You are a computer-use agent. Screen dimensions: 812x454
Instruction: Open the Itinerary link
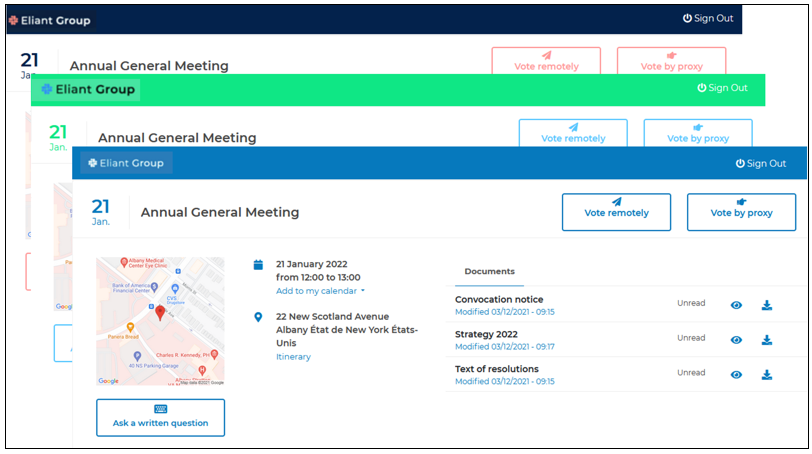point(293,357)
